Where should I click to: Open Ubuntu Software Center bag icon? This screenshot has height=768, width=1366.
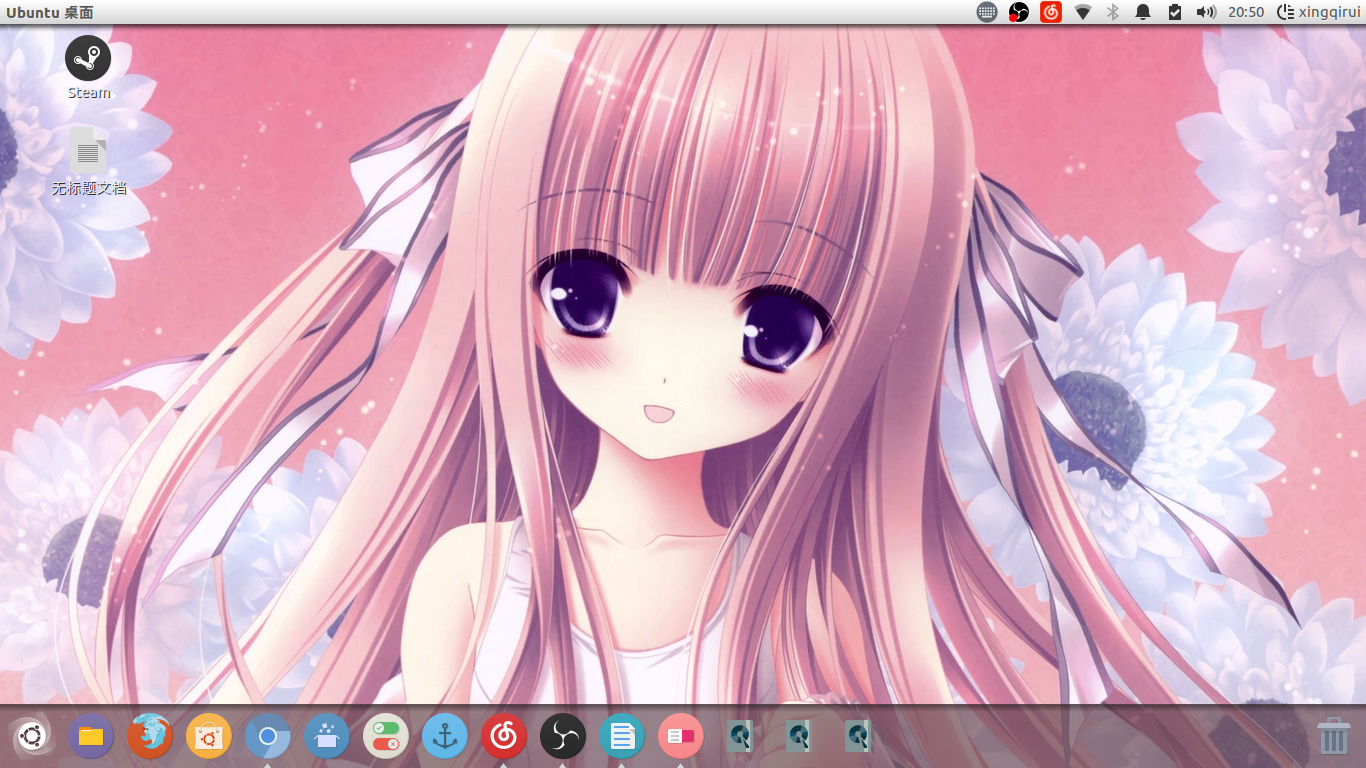tap(209, 737)
